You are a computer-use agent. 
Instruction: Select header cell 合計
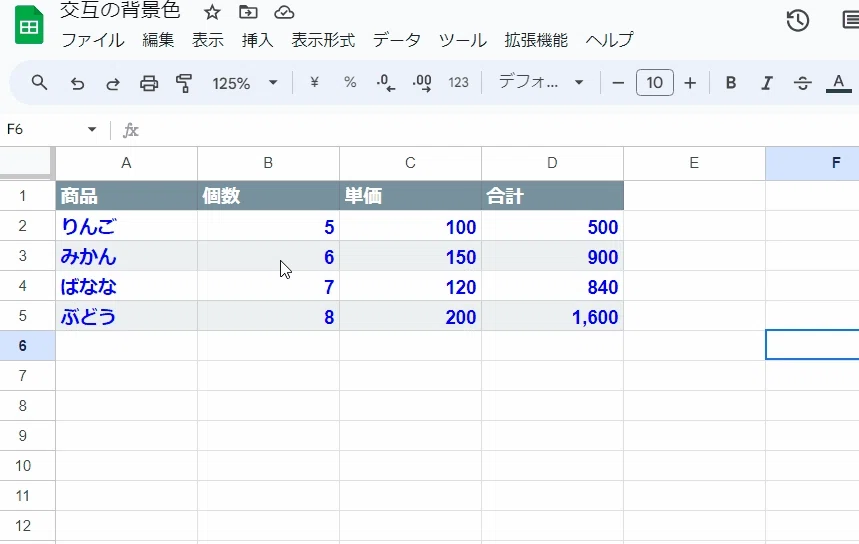552,196
